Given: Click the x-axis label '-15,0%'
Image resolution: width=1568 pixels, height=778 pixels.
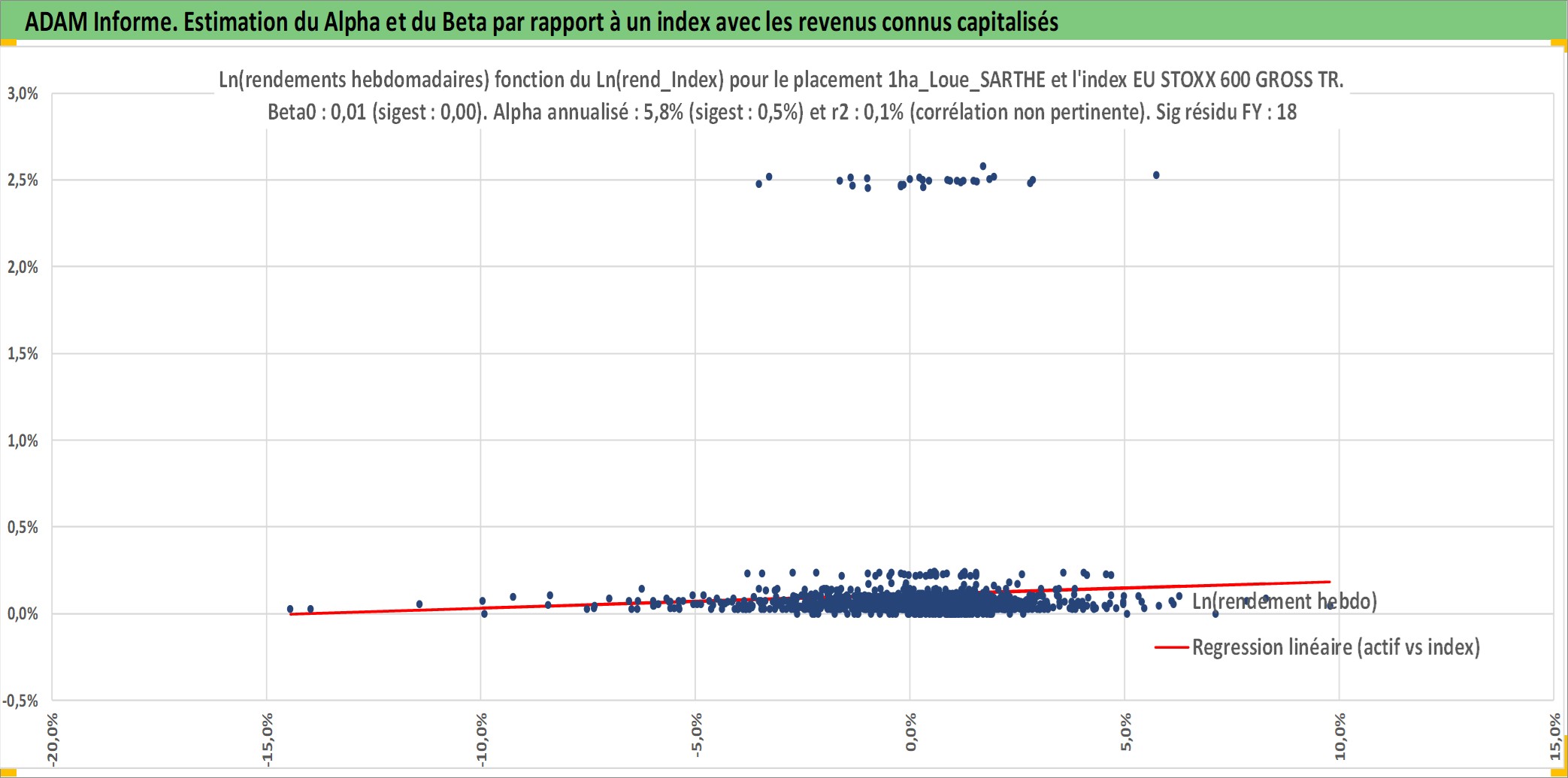Looking at the screenshot, I should point(267,740).
